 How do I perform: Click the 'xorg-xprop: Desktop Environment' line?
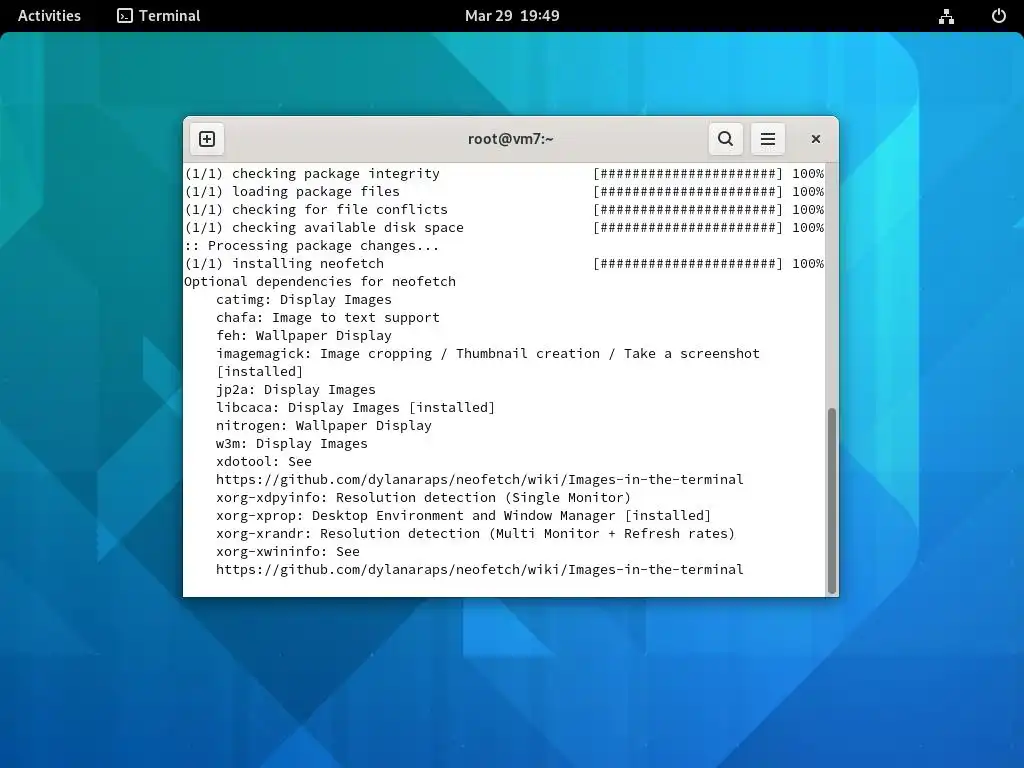tap(463, 515)
